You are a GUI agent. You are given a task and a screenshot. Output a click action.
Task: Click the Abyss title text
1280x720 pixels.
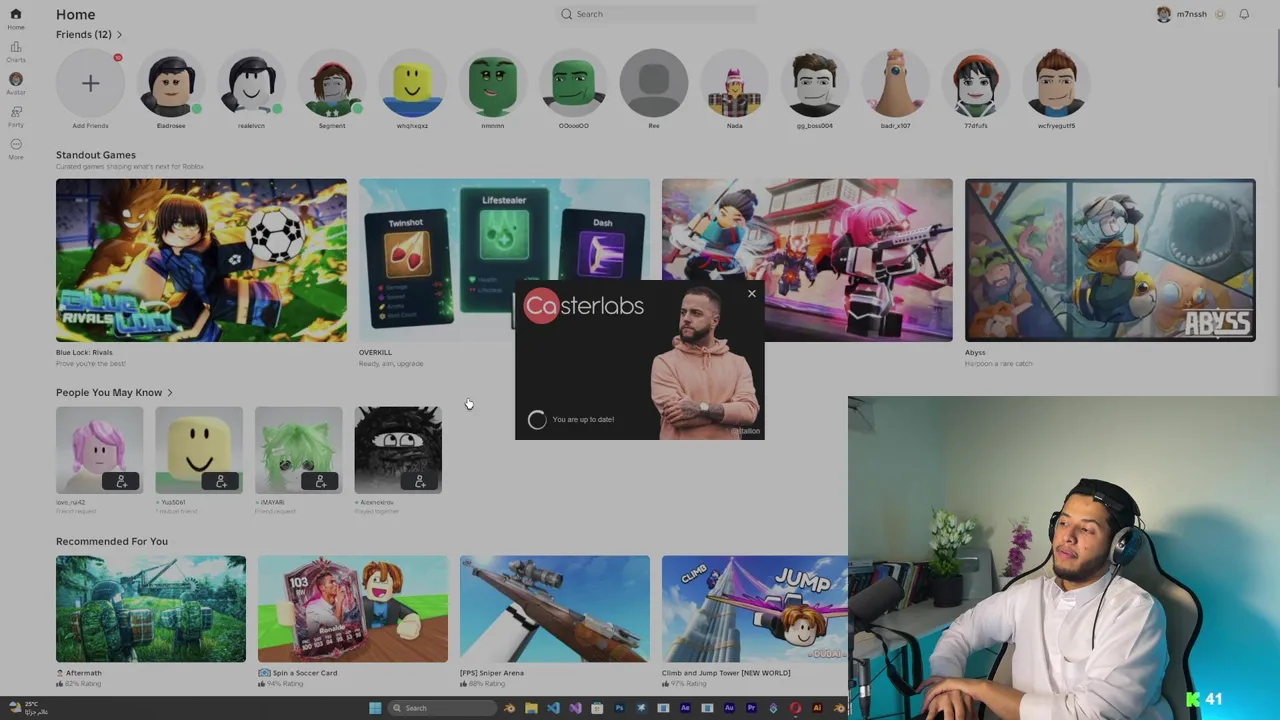tap(975, 352)
